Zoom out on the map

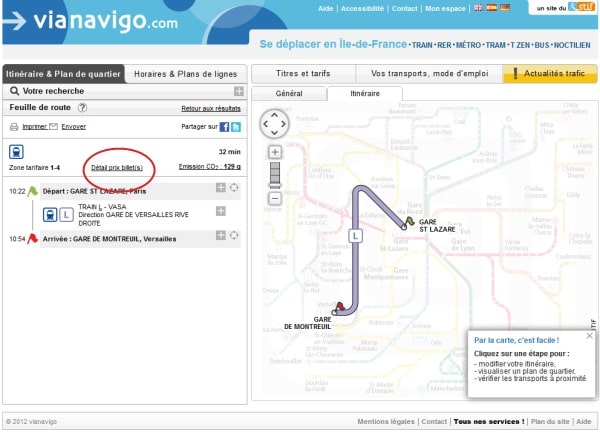(275, 199)
